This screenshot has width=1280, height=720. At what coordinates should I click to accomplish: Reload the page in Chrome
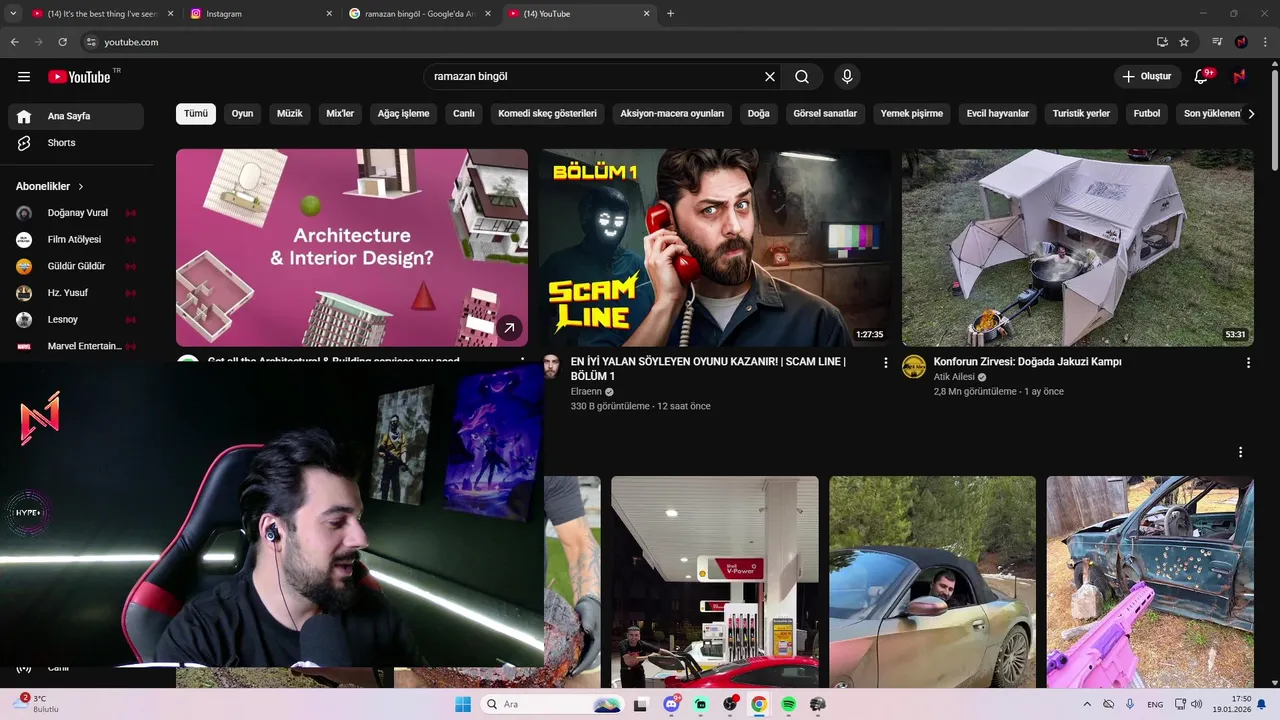[x=62, y=42]
